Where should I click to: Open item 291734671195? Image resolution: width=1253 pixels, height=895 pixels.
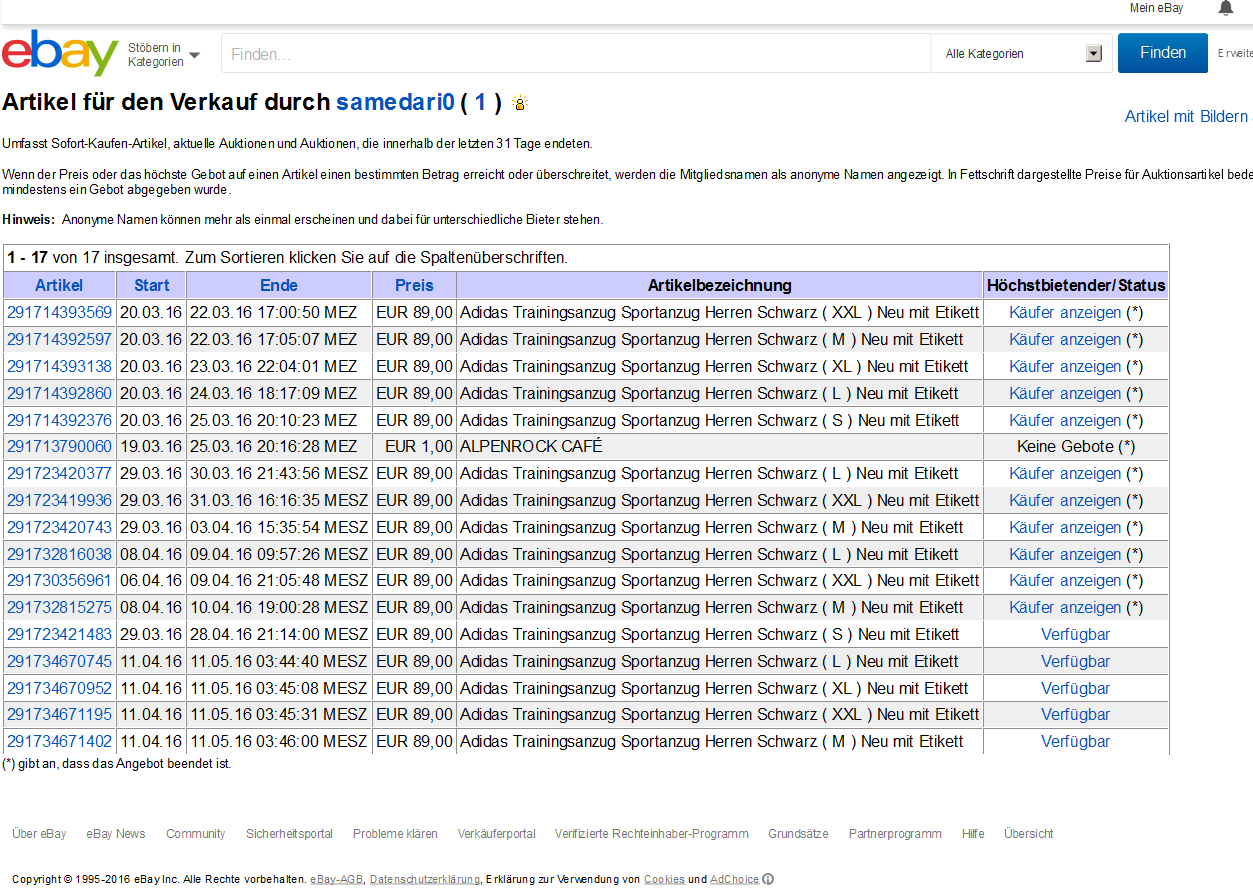pos(60,714)
